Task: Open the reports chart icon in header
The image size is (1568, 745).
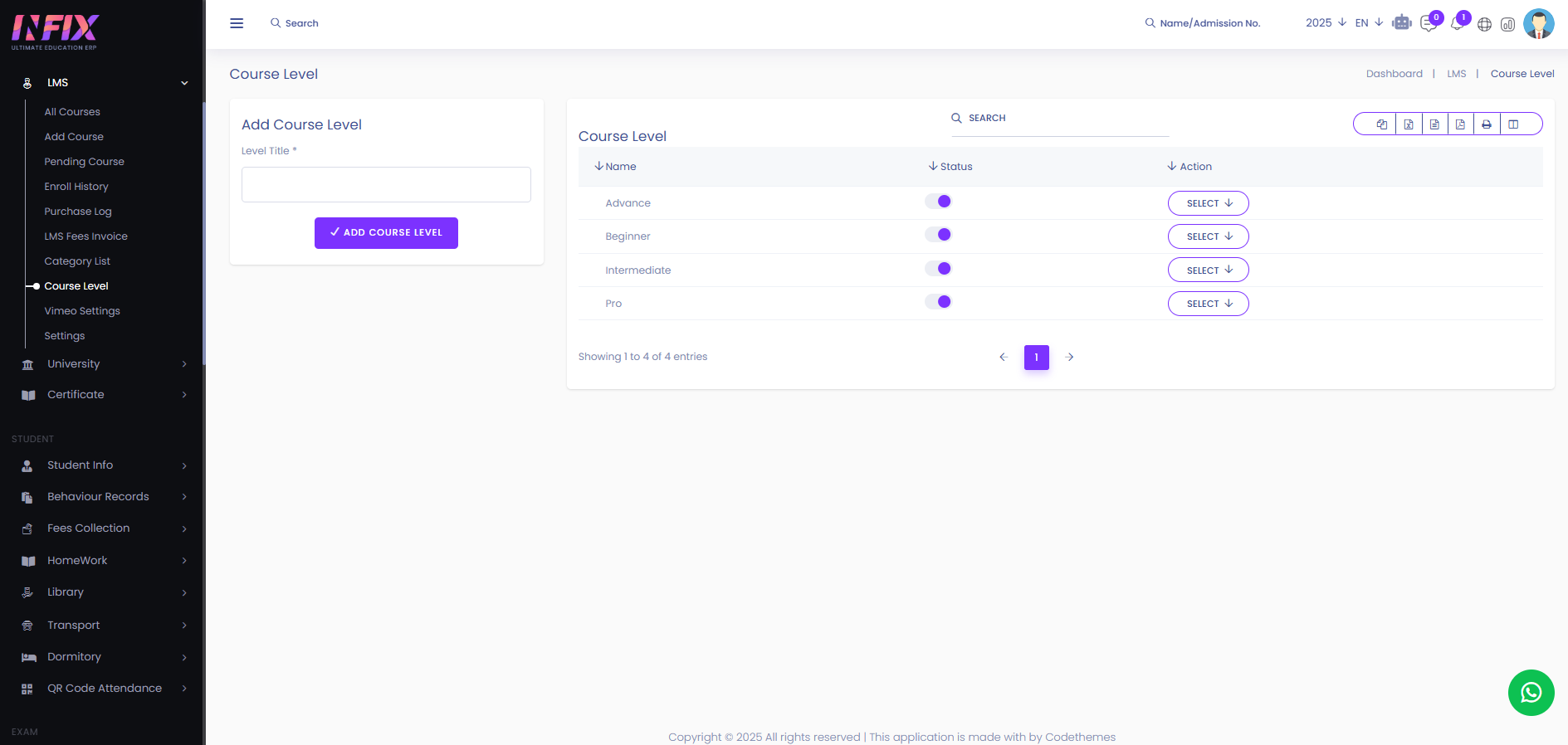Action: click(1508, 25)
